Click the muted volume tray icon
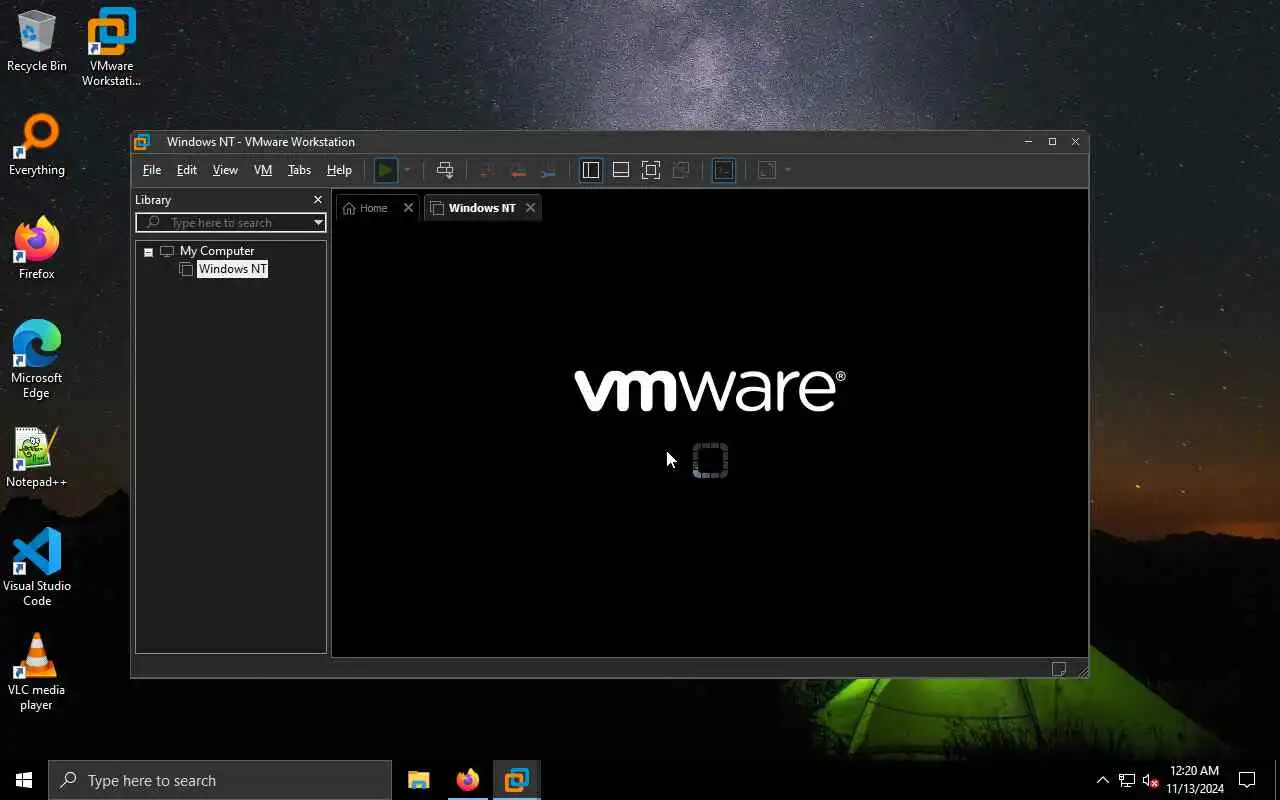The height and width of the screenshot is (800, 1280). coord(1150,780)
